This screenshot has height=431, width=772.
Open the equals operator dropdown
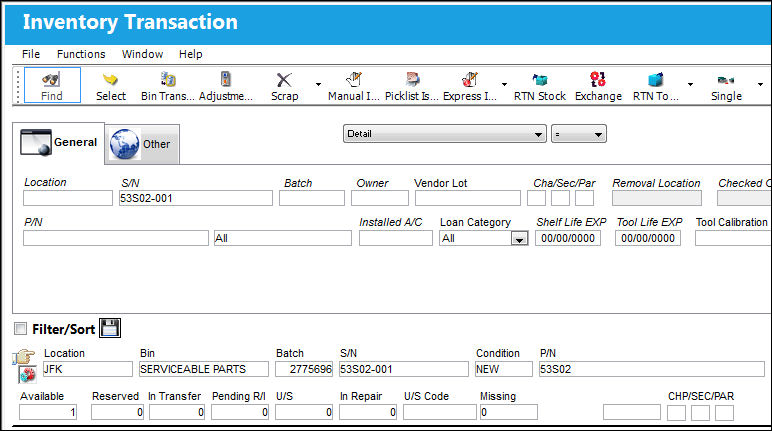coord(579,133)
